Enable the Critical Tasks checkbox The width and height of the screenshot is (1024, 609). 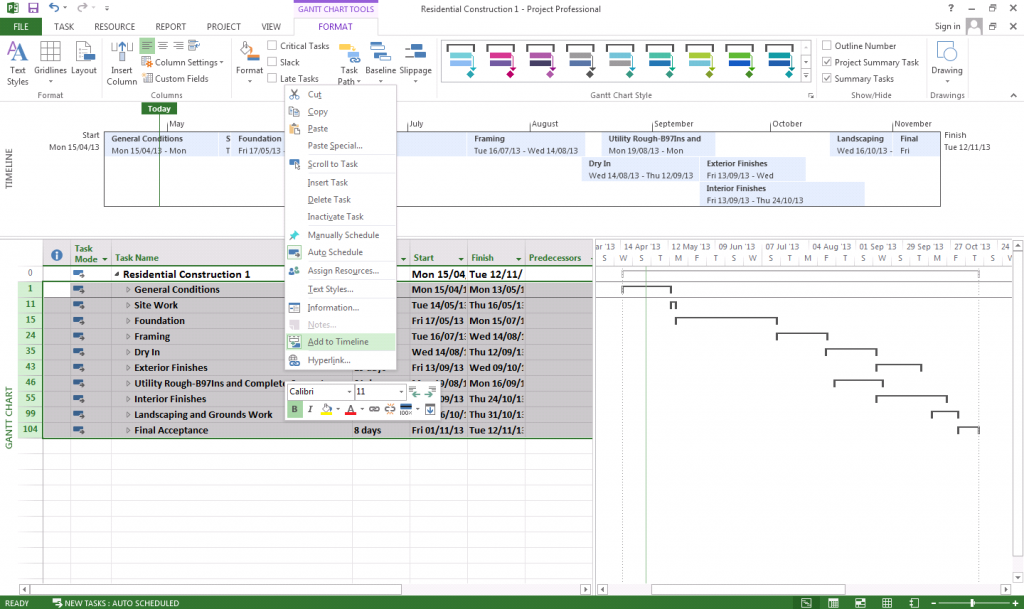click(273, 46)
